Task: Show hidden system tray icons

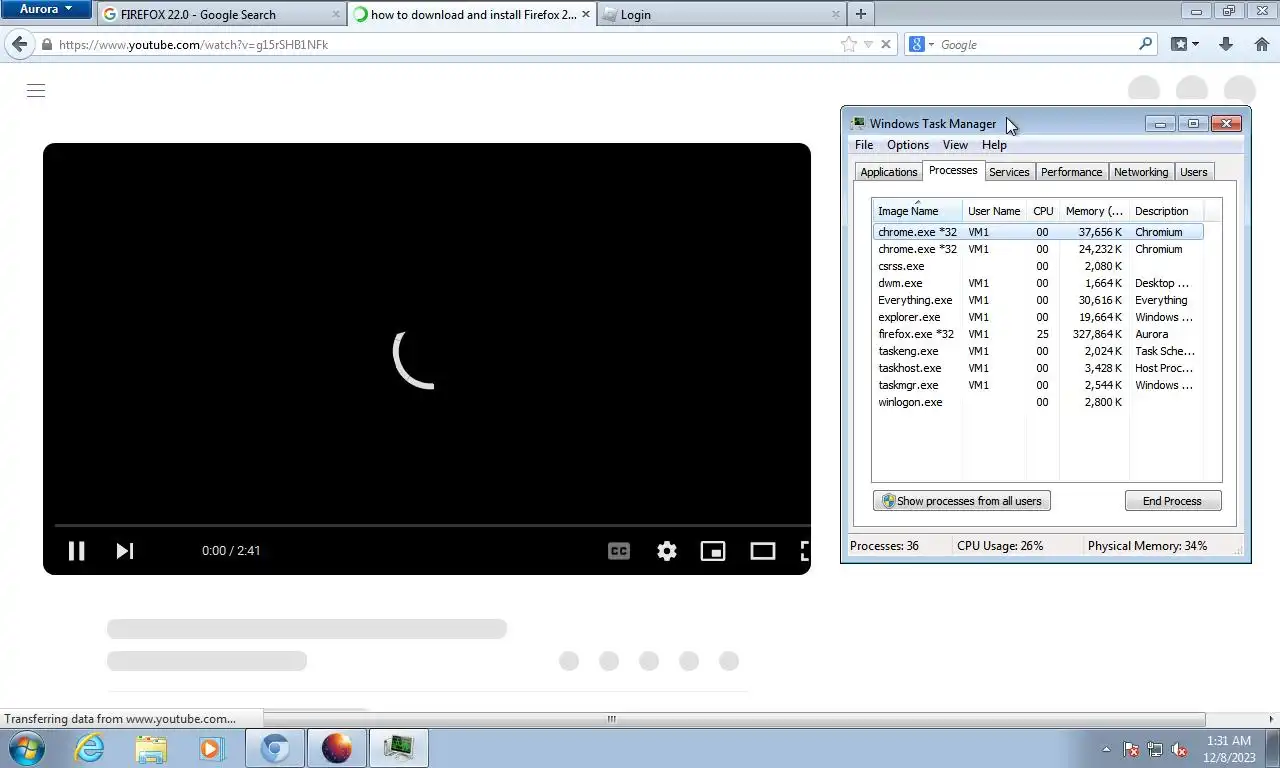Action: 1106,749
